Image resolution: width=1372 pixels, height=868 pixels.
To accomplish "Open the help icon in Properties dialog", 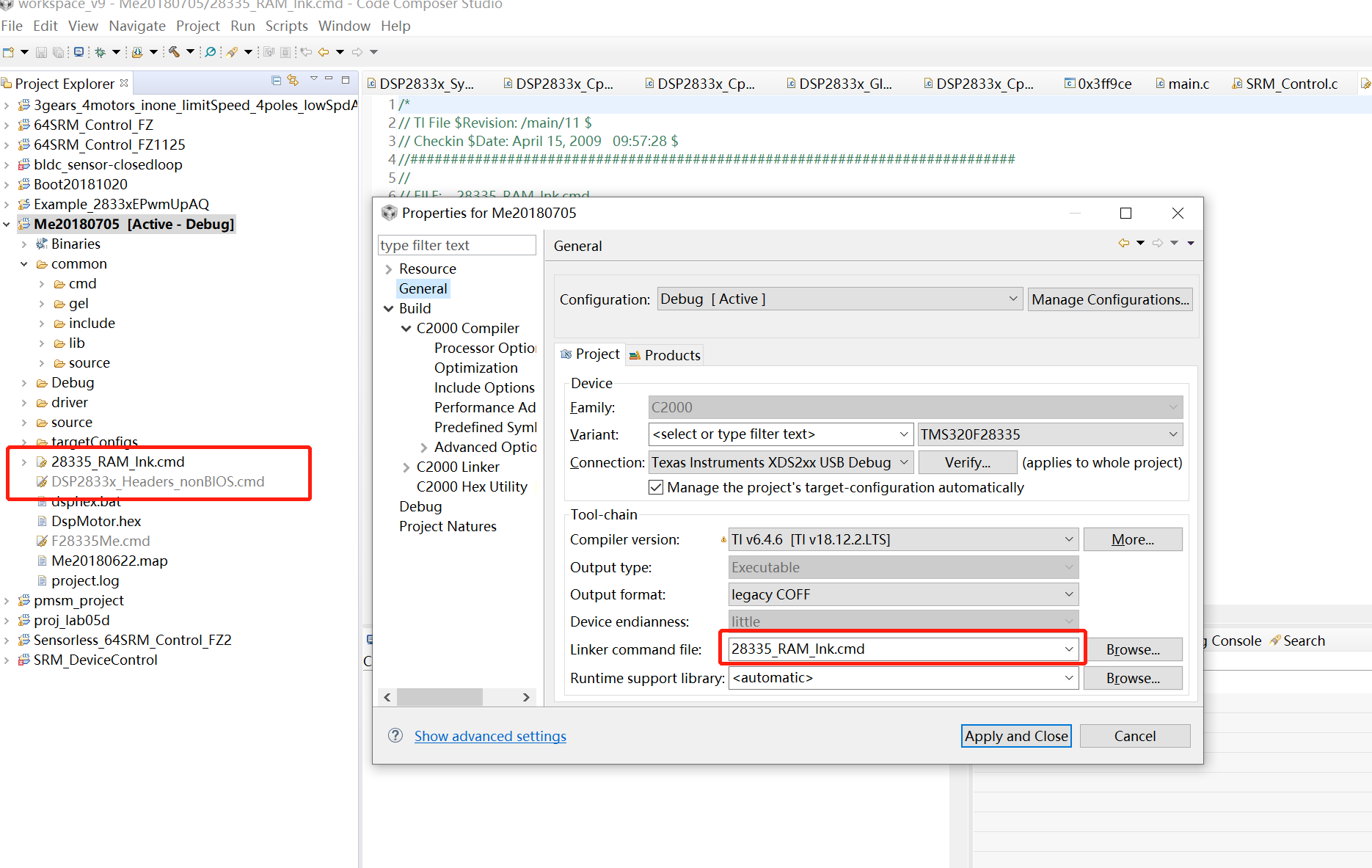I will click(395, 736).
